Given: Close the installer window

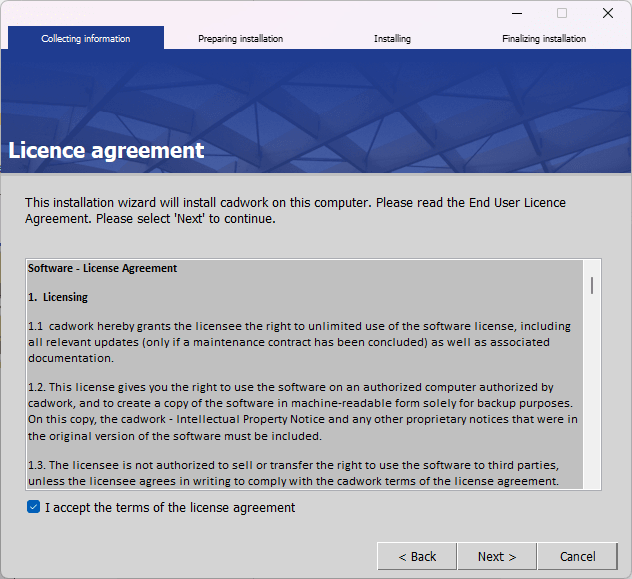Looking at the screenshot, I should point(608,13).
